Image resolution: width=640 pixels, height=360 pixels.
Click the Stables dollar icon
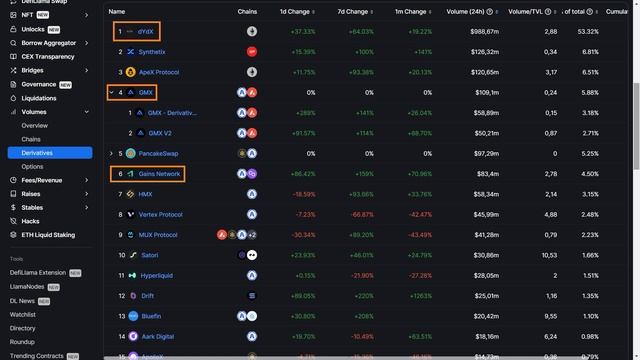click(x=13, y=207)
